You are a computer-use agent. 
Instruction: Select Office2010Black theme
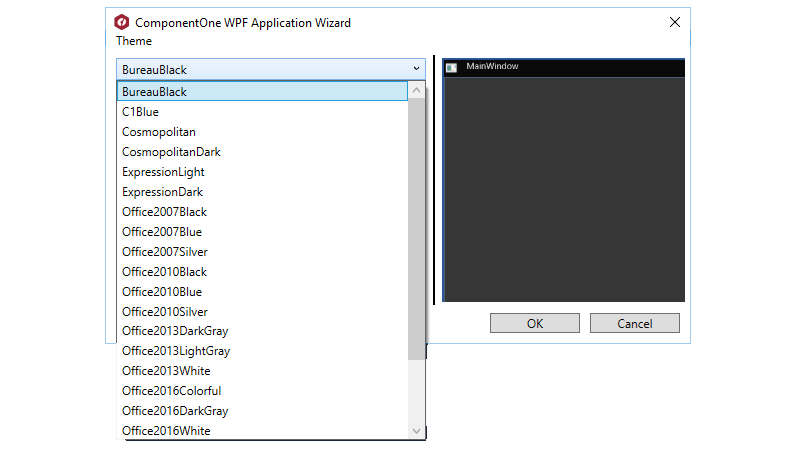[262, 271]
